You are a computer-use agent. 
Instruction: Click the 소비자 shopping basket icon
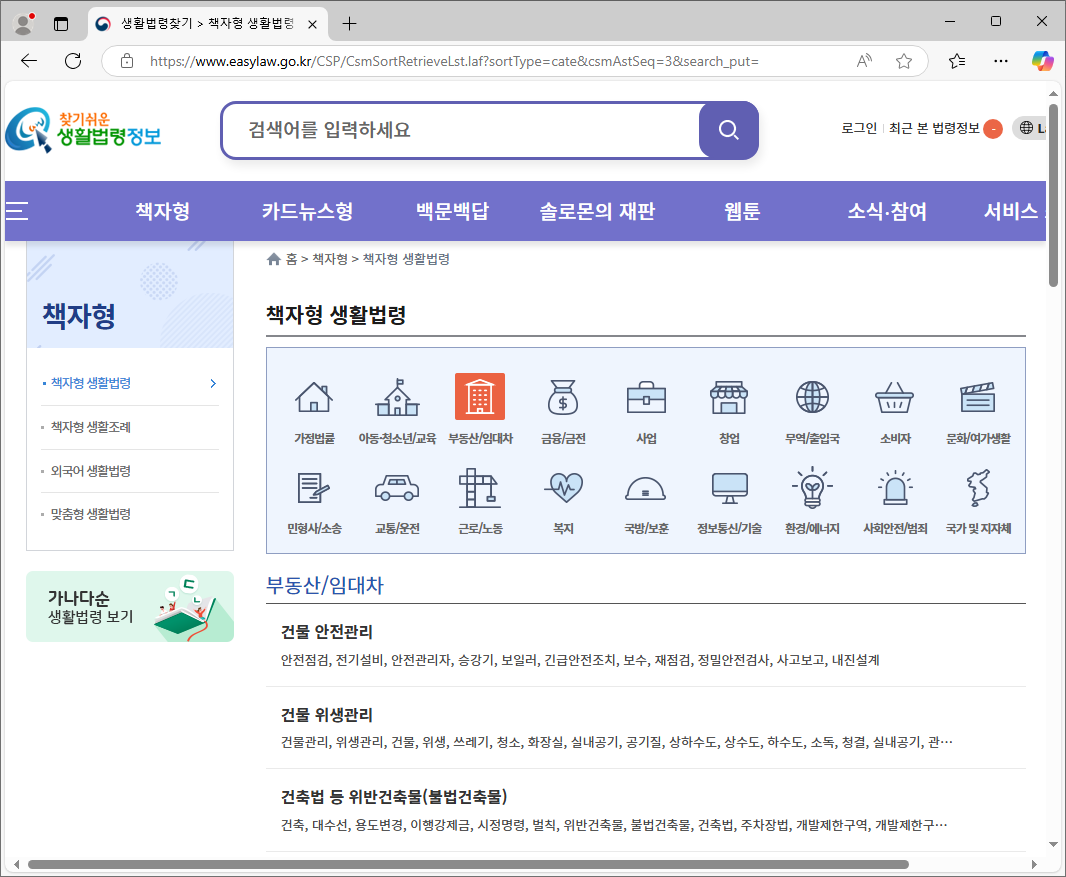pos(894,398)
